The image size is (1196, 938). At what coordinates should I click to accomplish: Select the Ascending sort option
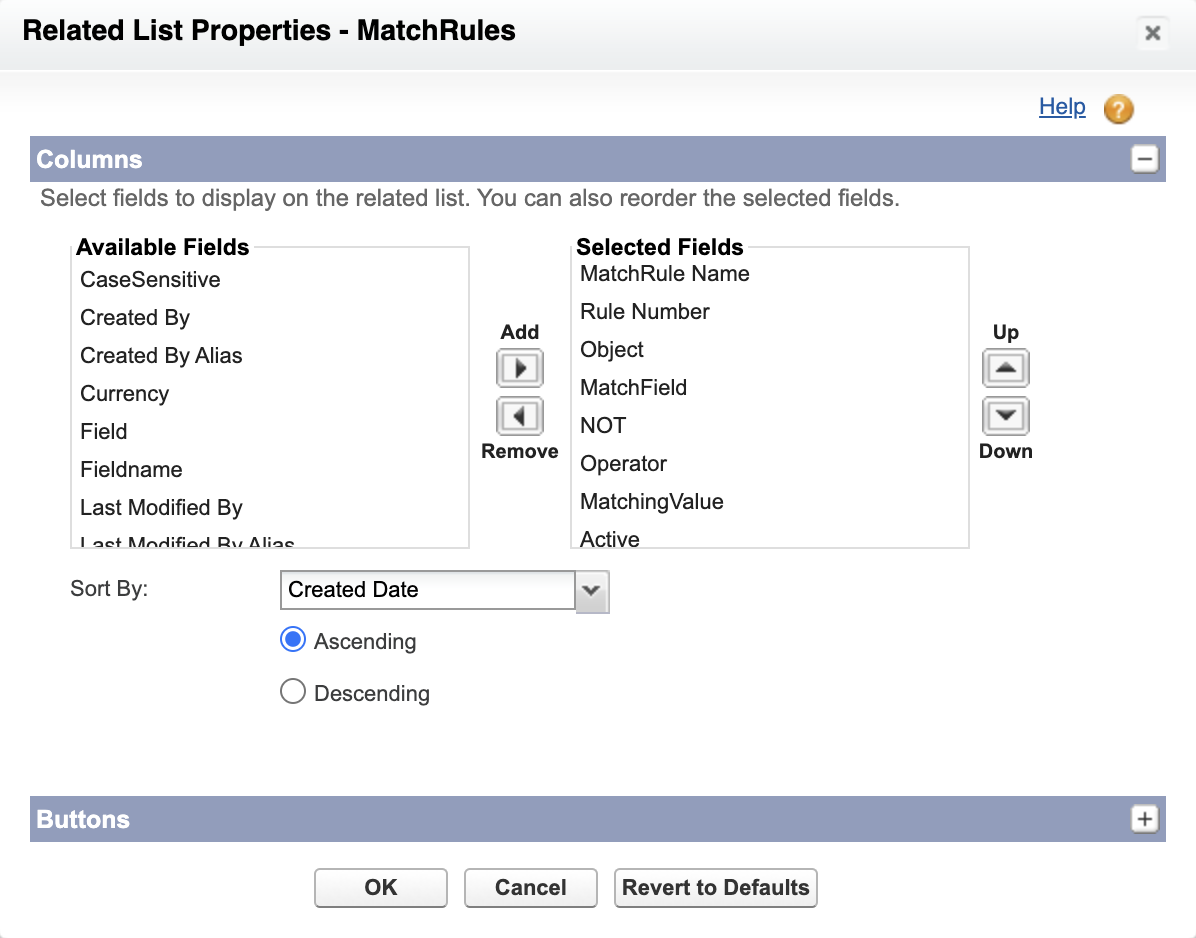(x=293, y=640)
